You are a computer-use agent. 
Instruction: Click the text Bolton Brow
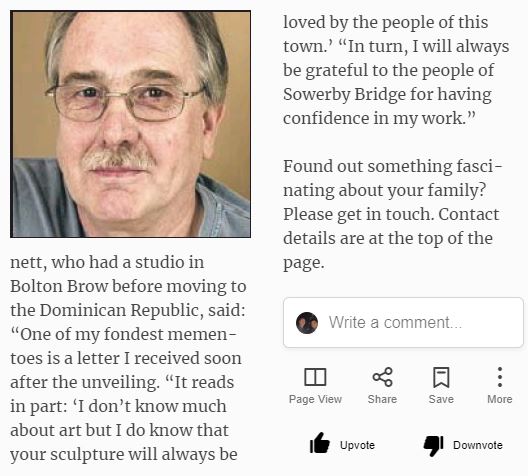coord(59,286)
